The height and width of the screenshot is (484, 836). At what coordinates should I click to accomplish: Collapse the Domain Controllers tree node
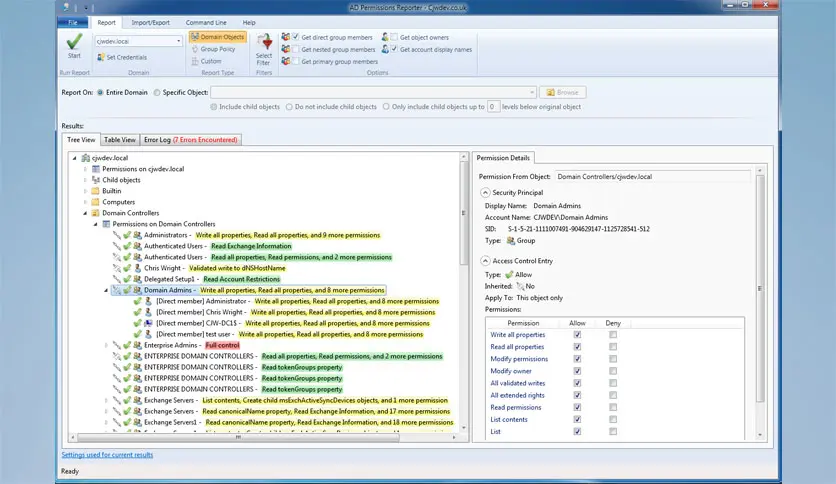[x=85, y=213]
